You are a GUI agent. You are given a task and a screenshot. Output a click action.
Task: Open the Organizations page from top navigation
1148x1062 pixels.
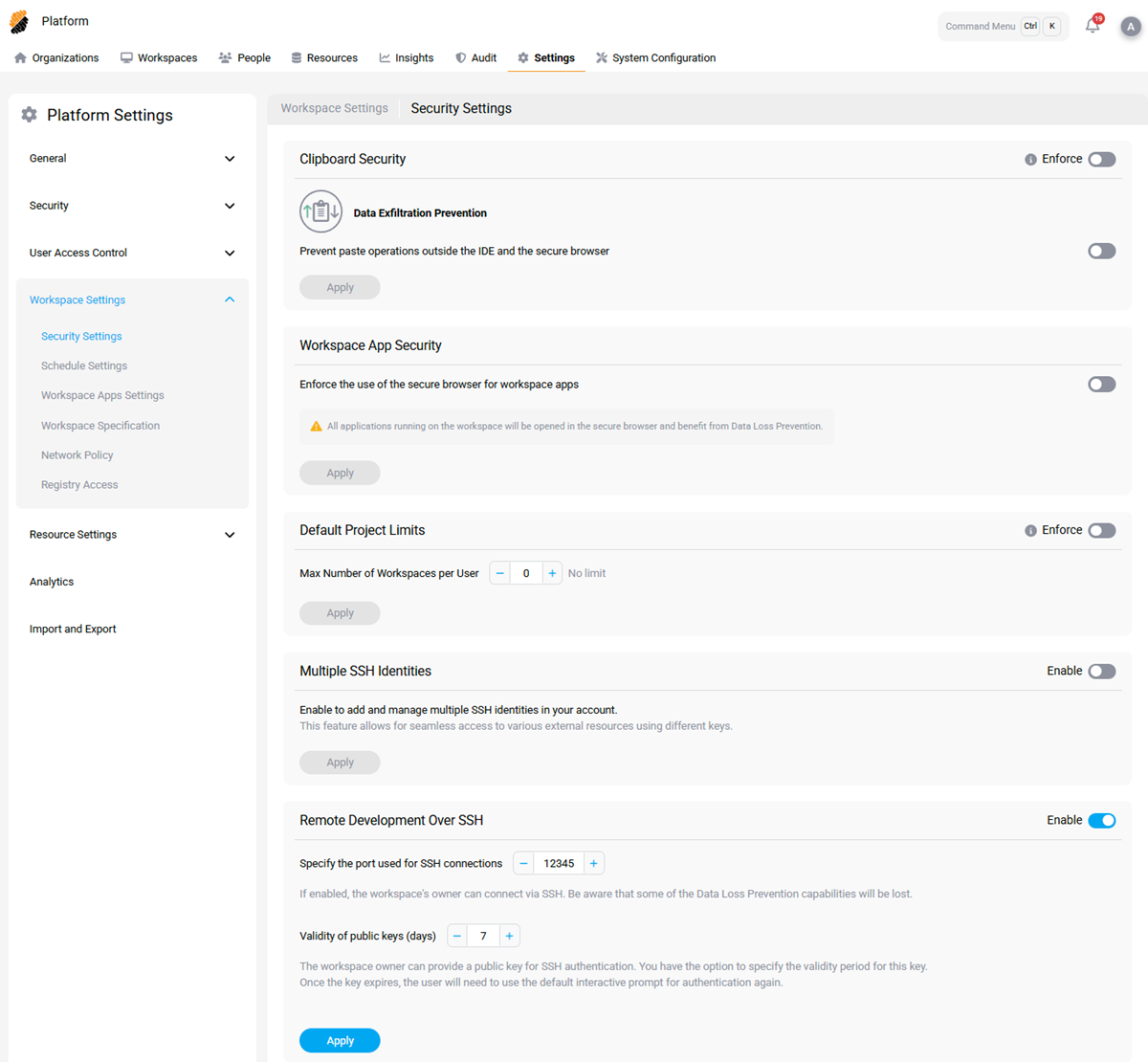[19, 57]
